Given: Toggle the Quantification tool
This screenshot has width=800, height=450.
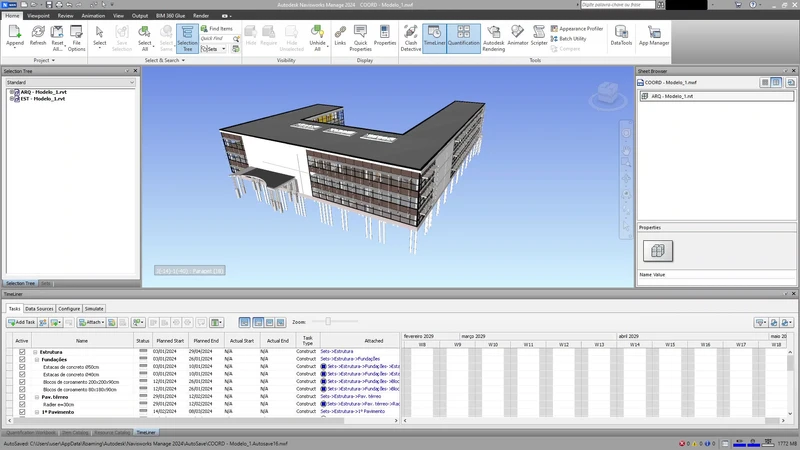Looking at the screenshot, I should (x=464, y=38).
